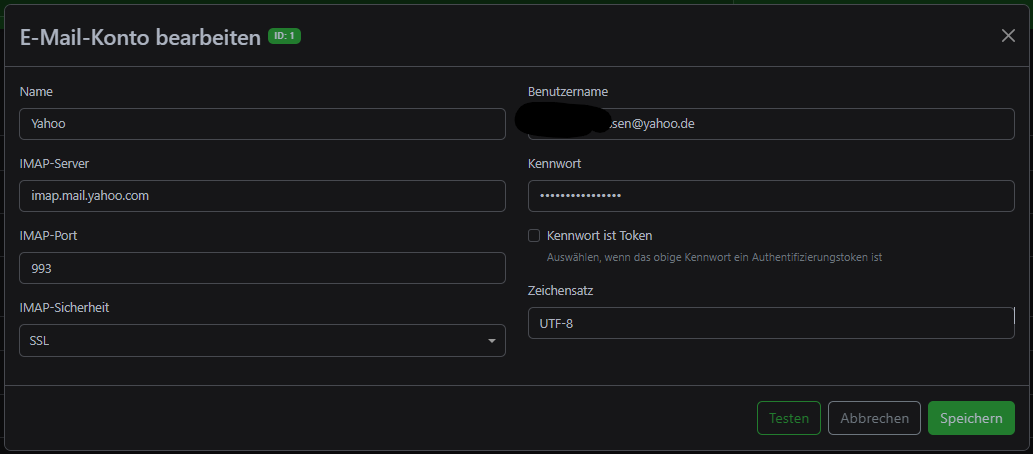Click into the IMAP-Server field
The image size is (1033, 454).
tap(262, 196)
